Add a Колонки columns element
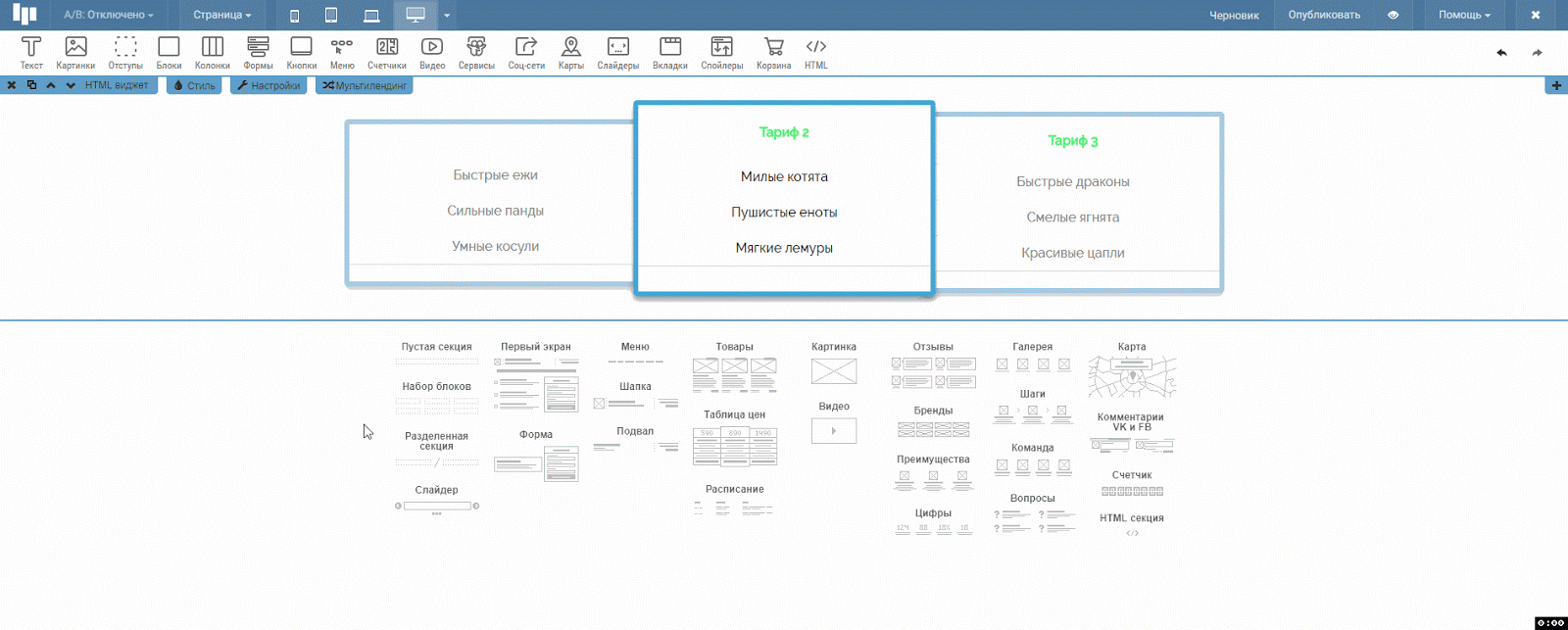 coord(212,52)
